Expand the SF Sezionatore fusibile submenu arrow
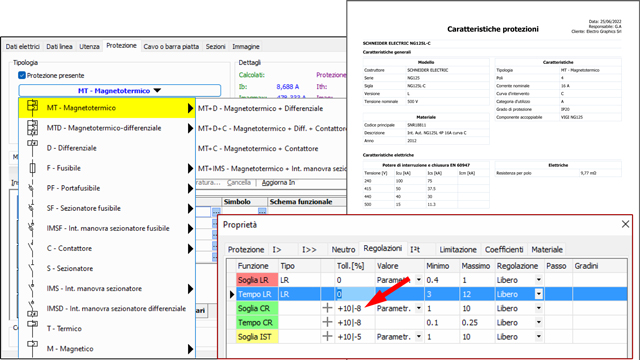The height and width of the screenshot is (360, 640). pos(190,208)
